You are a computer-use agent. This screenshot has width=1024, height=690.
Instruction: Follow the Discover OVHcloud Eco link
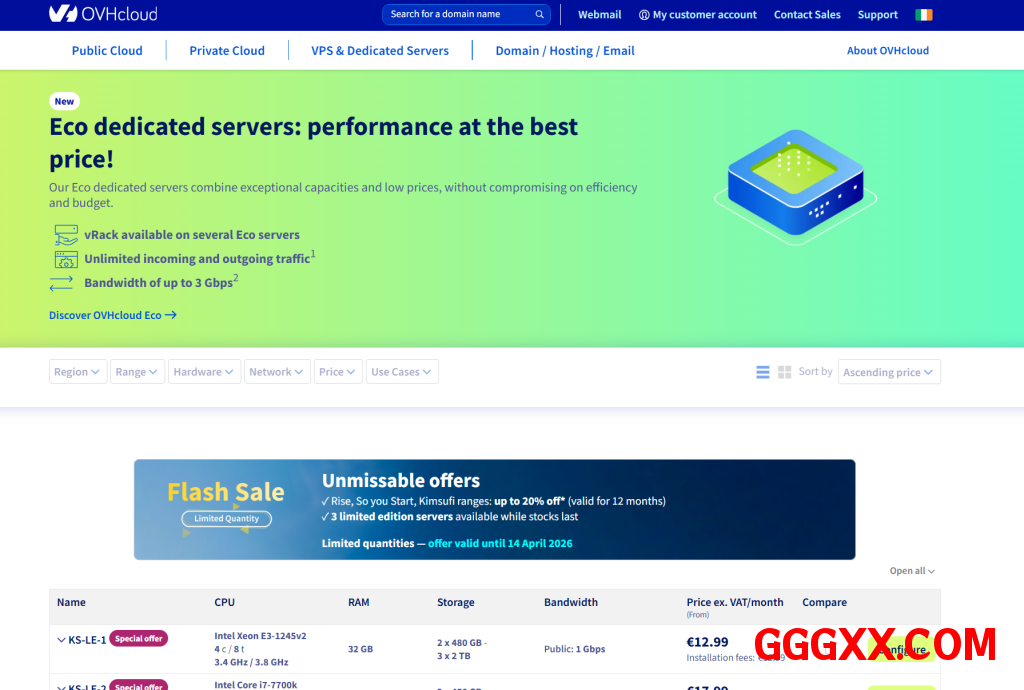[112, 315]
